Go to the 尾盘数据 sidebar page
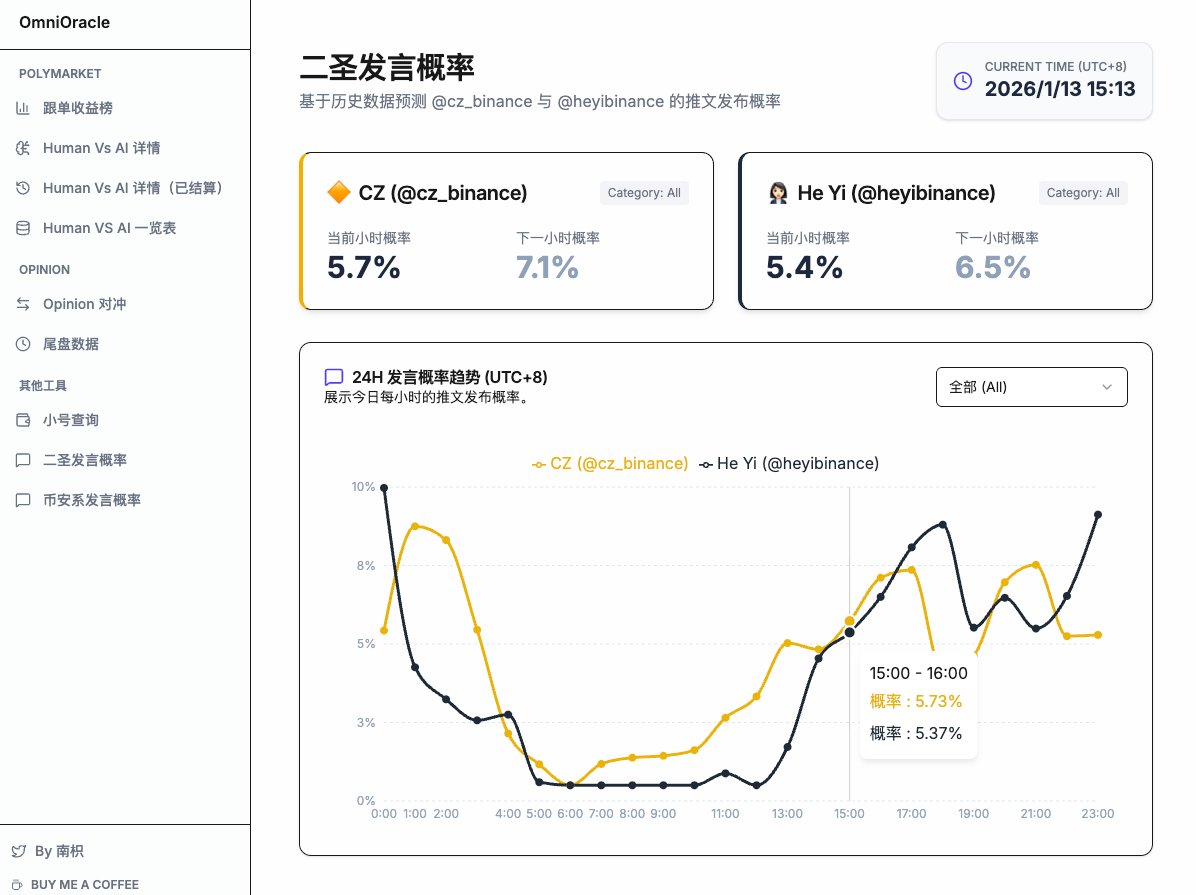Image resolution: width=1196 pixels, height=895 pixels. (x=71, y=344)
